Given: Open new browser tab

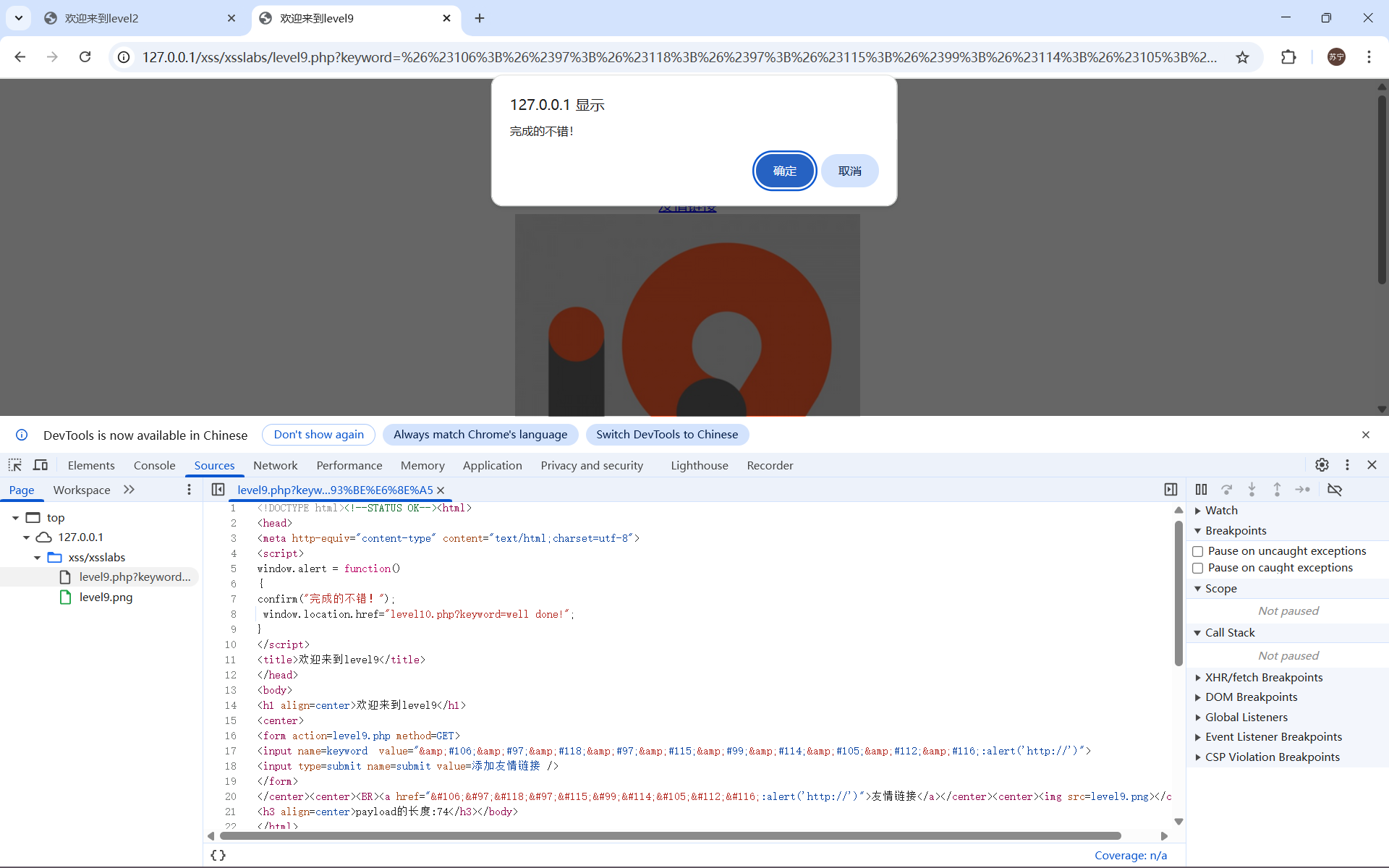Looking at the screenshot, I should click(x=480, y=18).
